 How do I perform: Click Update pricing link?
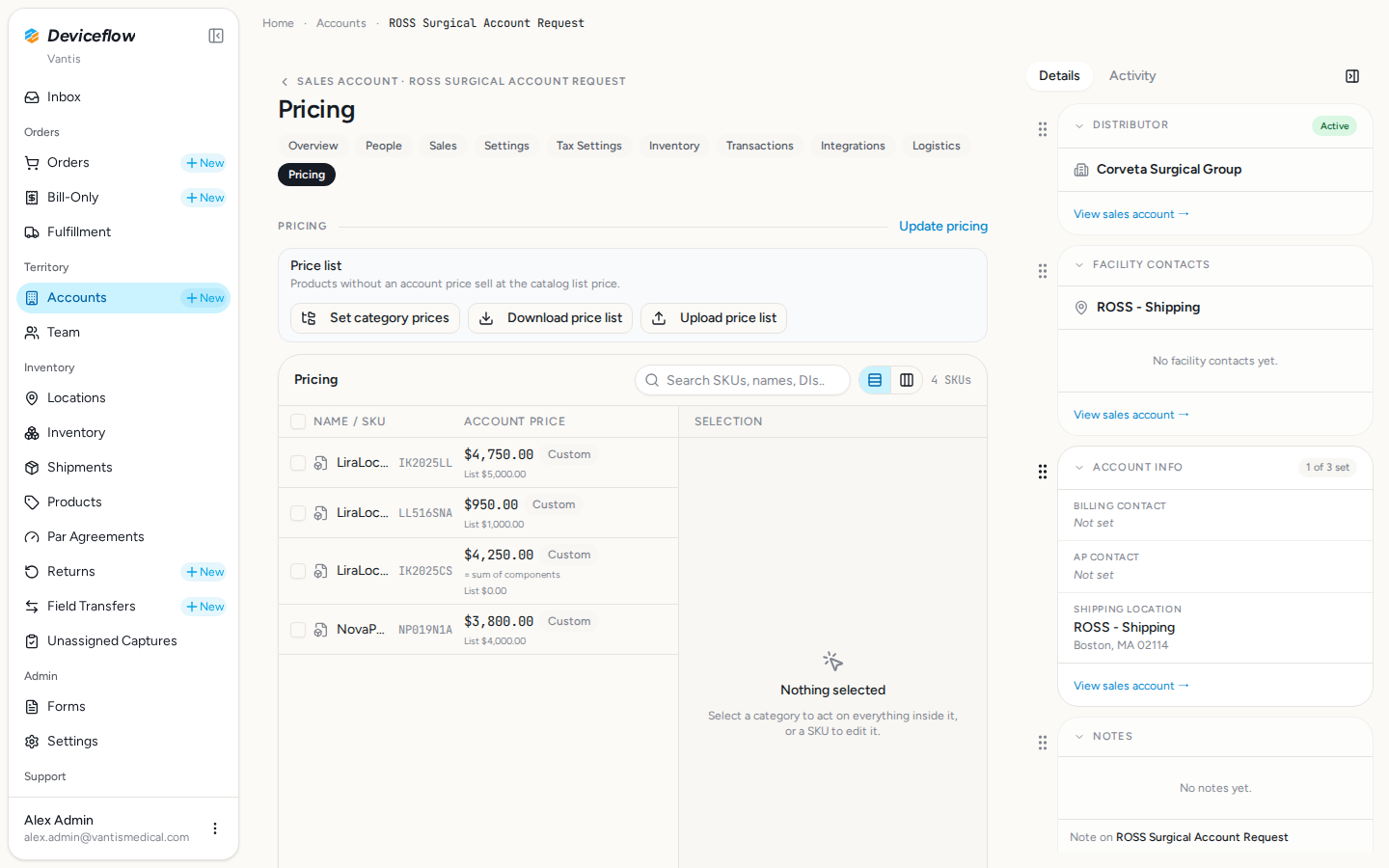click(x=943, y=227)
